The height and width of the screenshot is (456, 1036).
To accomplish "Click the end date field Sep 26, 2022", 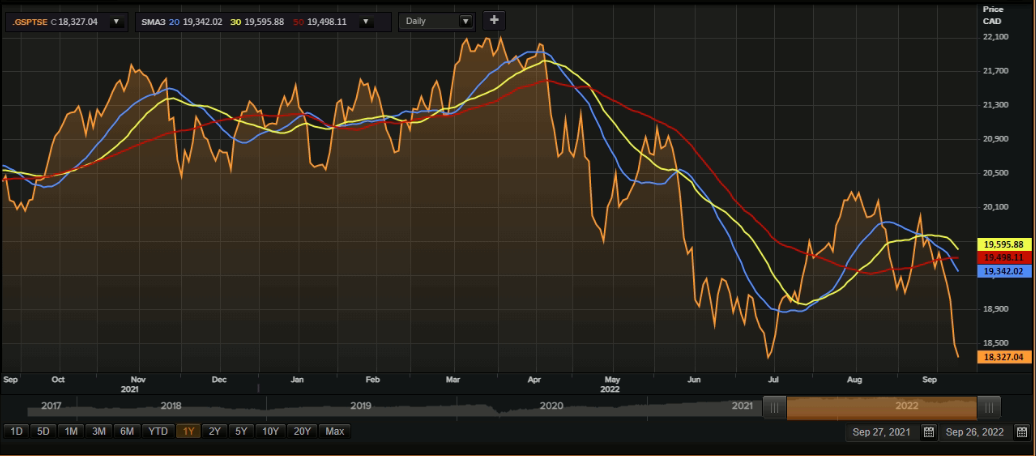I will (x=976, y=432).
